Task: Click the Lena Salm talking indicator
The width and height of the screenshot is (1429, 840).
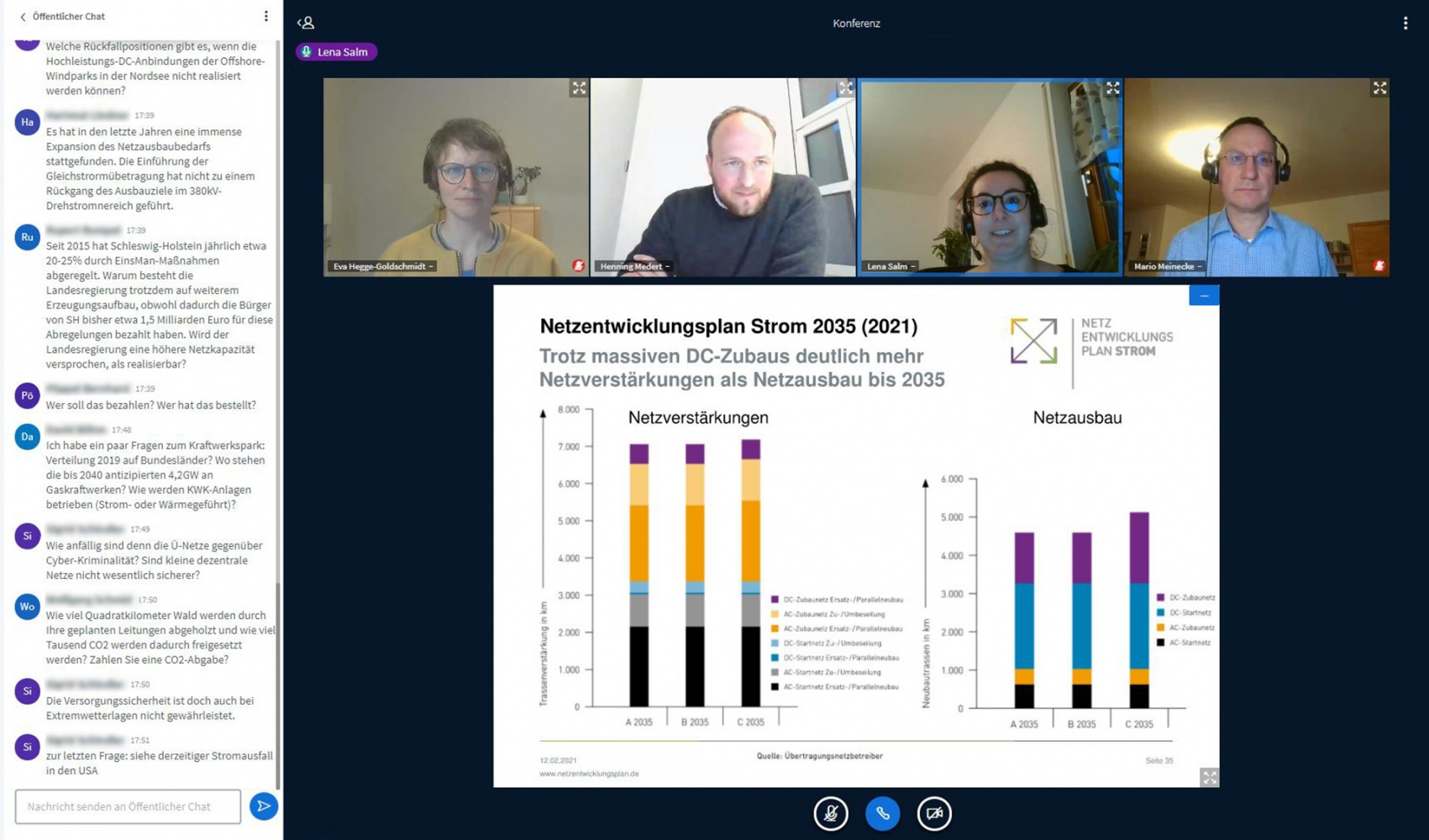Action: click(336, 52)
